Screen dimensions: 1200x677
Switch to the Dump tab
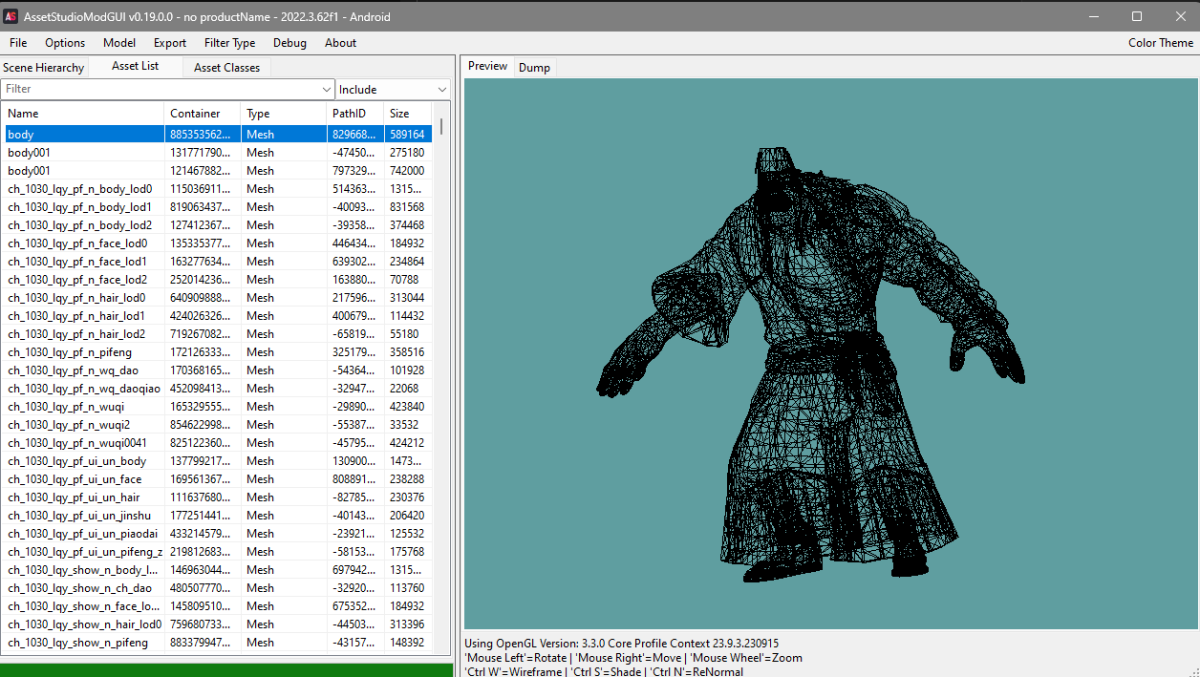(534, 68)
